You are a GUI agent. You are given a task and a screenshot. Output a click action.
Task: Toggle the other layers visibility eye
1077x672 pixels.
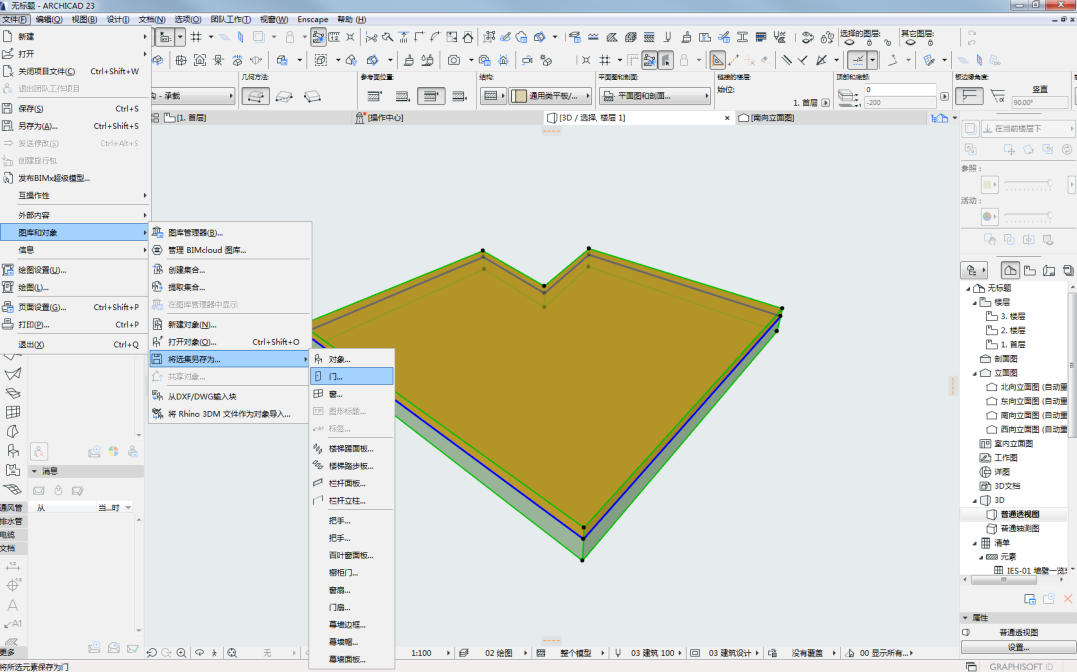point(910,43)
